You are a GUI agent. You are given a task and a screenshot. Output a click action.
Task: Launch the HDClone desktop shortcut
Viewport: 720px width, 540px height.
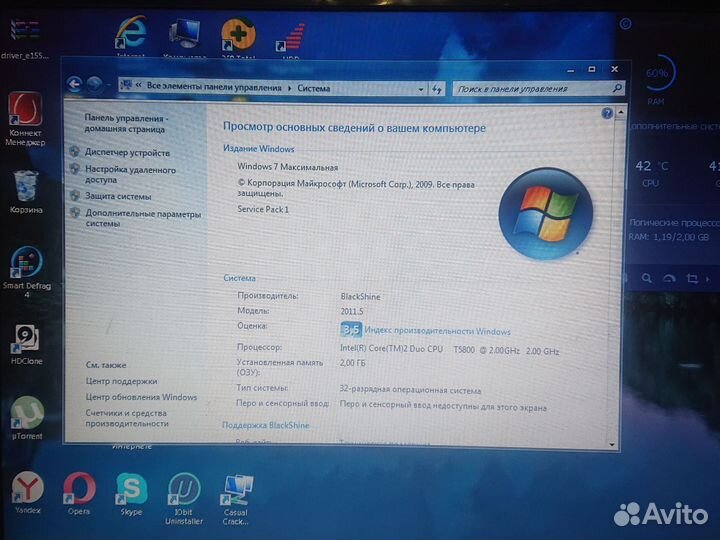[27, 344]
